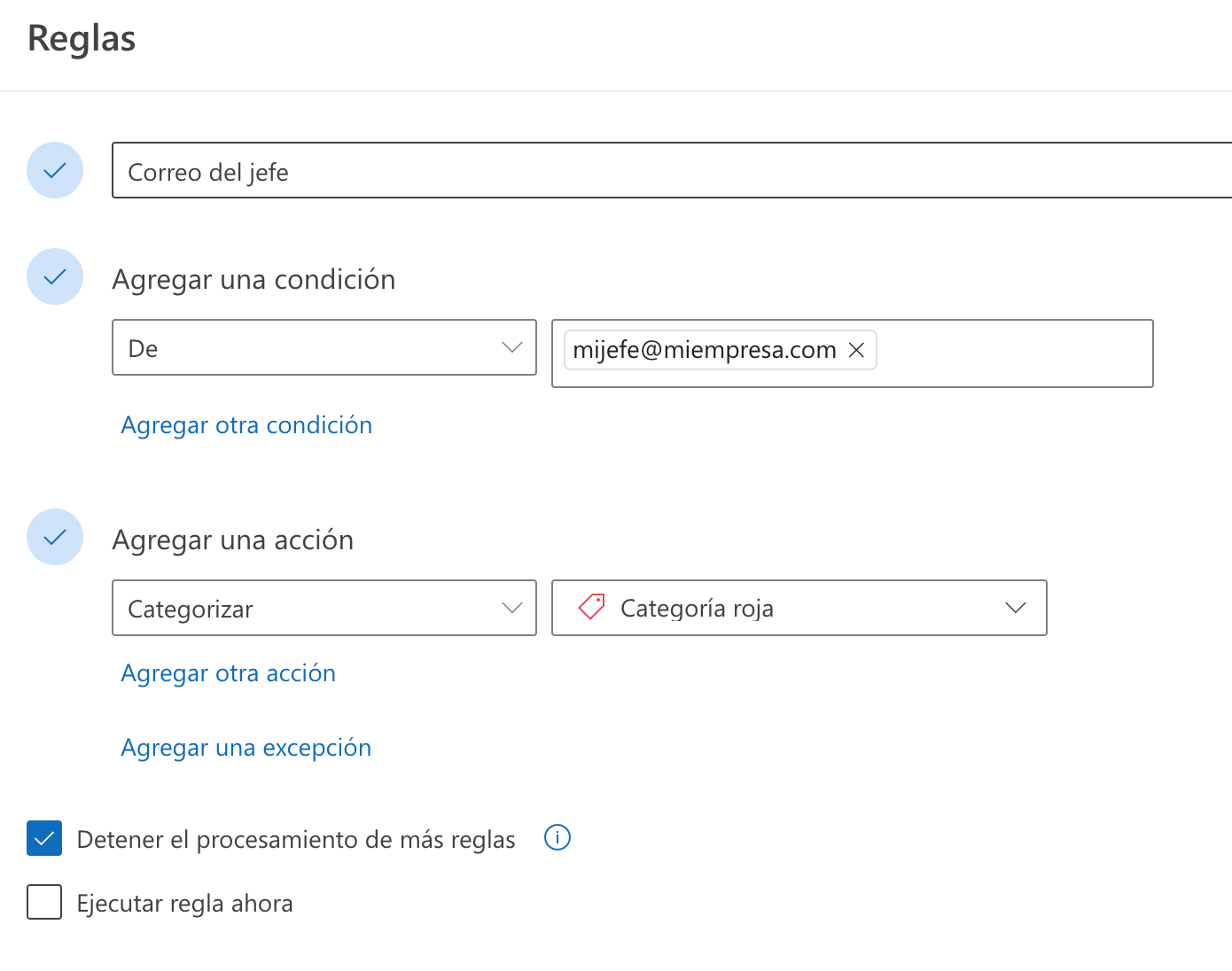Screen dimensions: 1232x971
Task: Expand the Categoría roja category dropdown
Action: [798, 608]
